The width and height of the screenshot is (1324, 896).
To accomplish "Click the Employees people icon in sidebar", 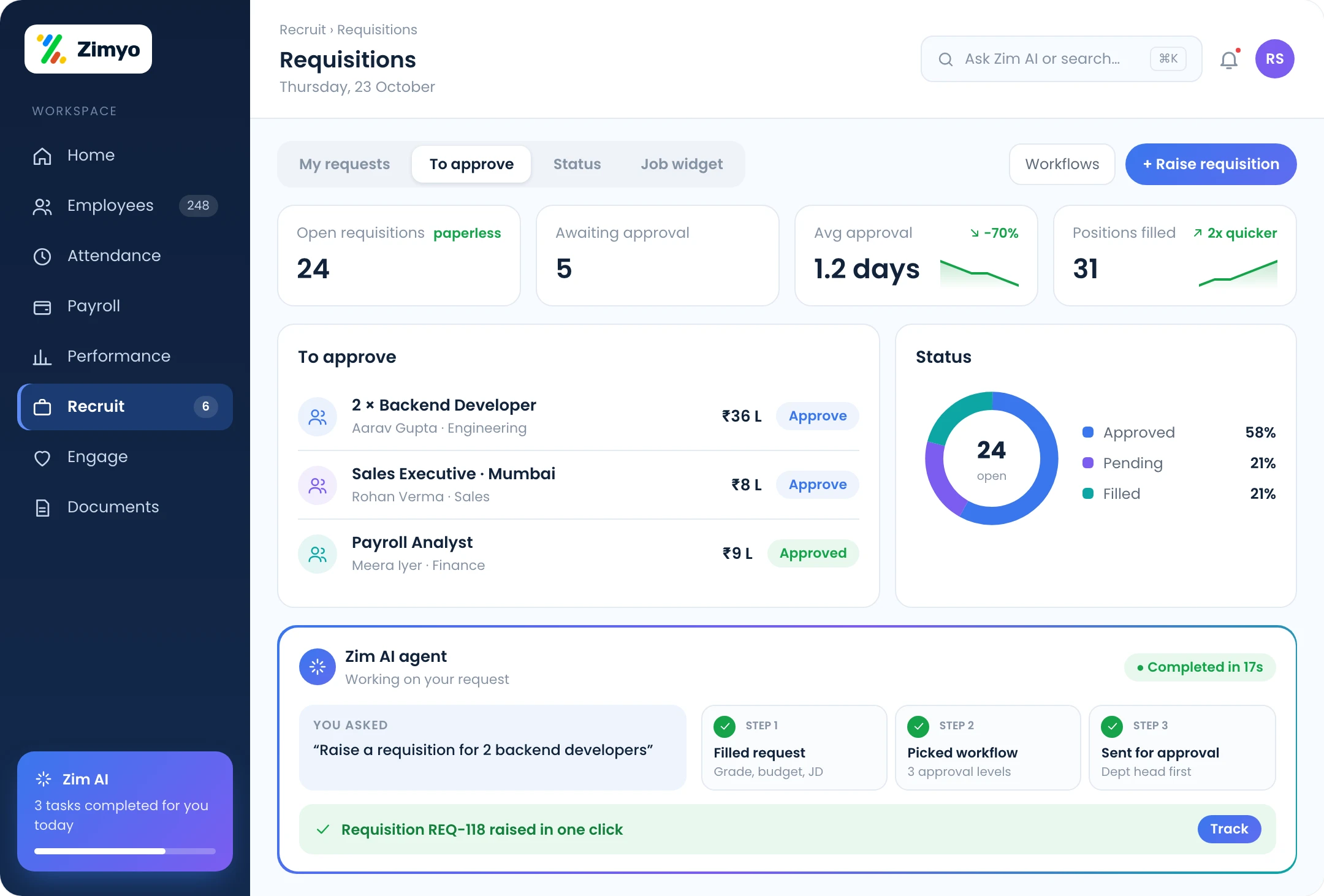I will point(42,206).
